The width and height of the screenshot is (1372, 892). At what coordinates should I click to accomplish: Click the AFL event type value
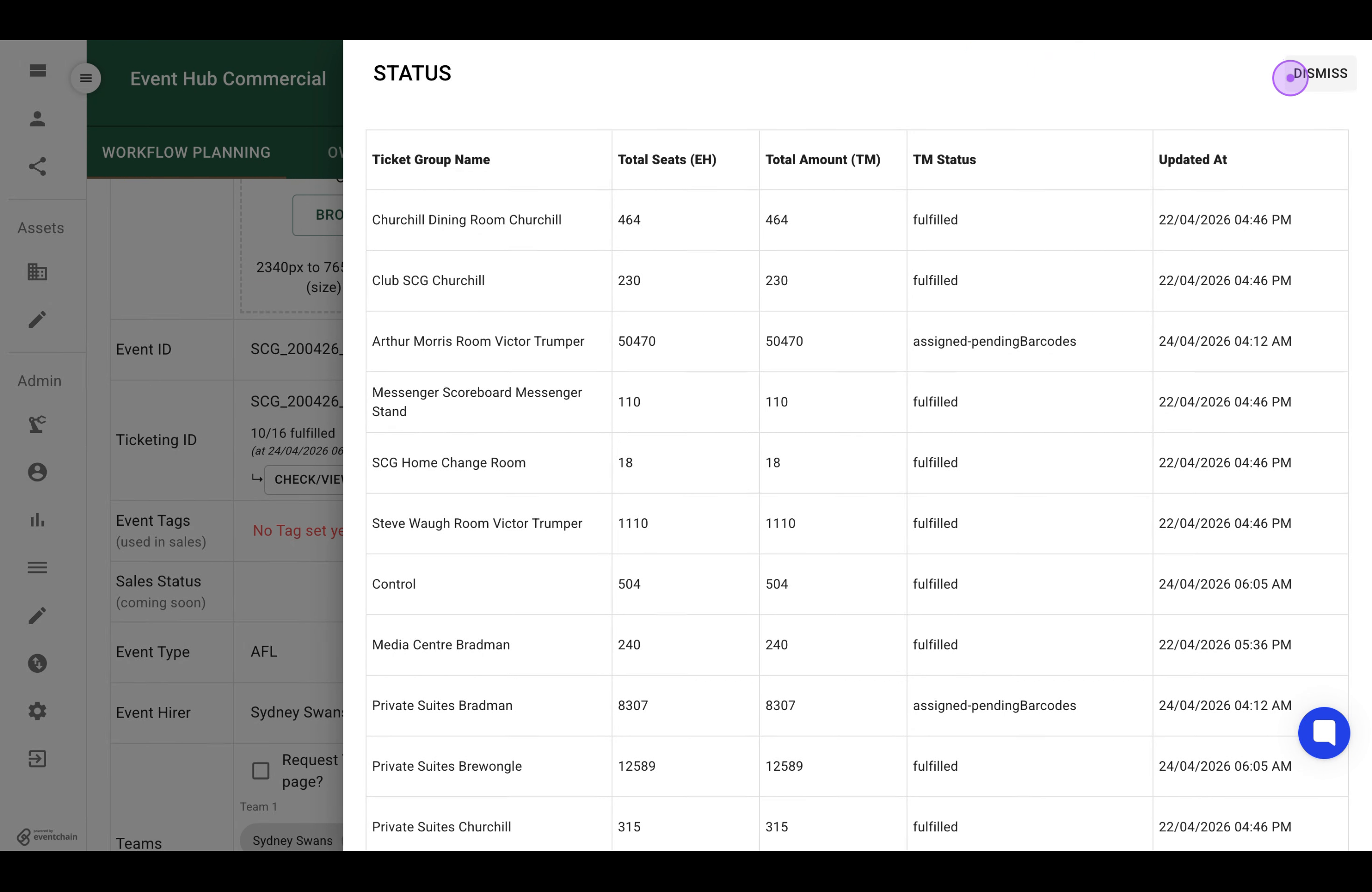(x=264, y=652)
